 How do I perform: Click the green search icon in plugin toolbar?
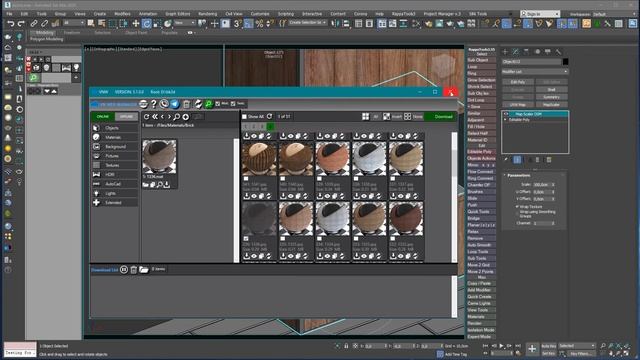point(209,104)
